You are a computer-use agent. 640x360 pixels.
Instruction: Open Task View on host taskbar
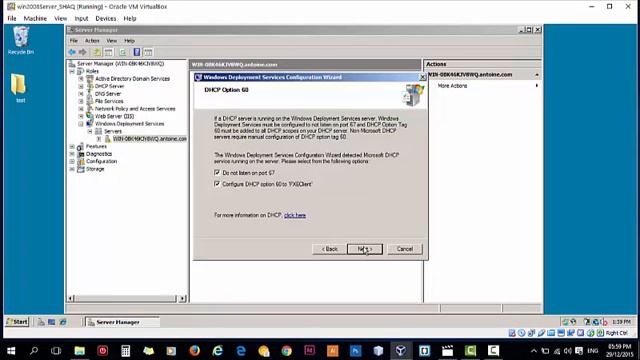pos(56,351)
